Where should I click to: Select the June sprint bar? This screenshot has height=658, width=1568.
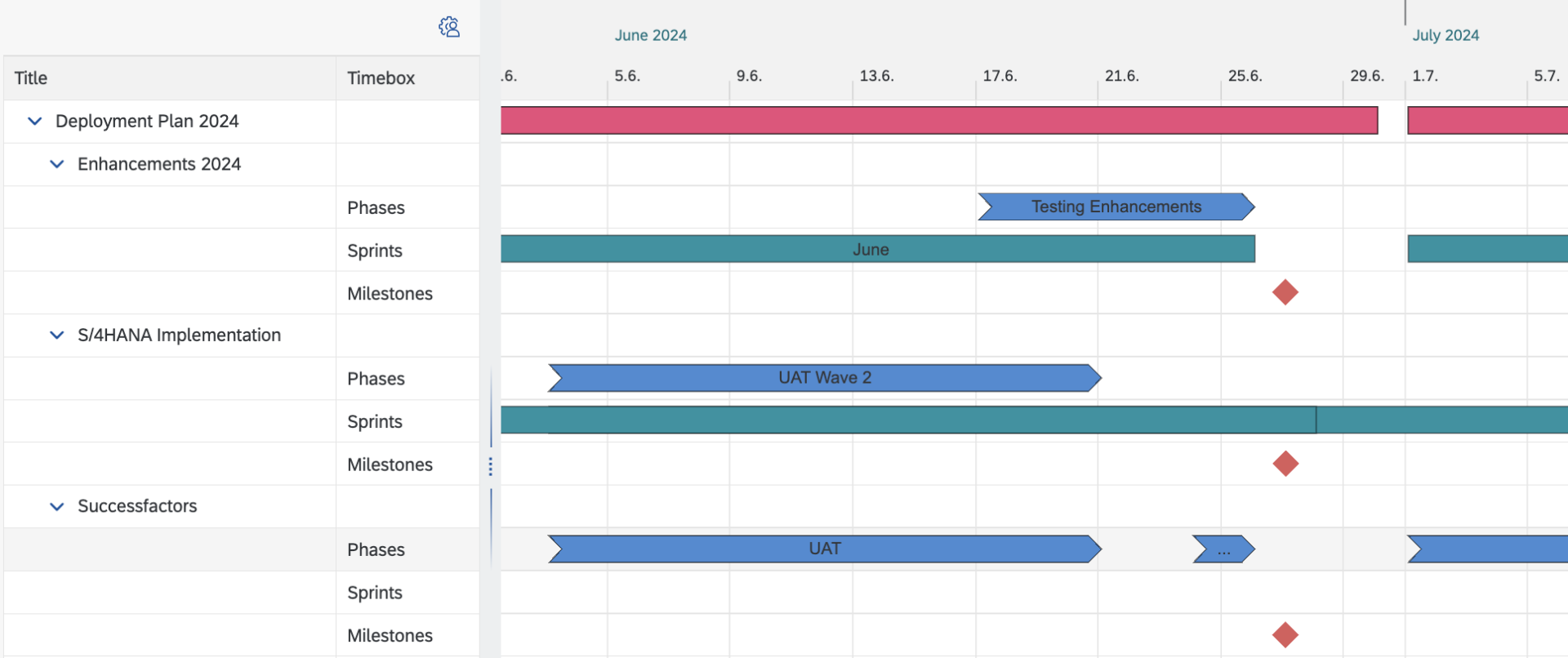[871, 250]
